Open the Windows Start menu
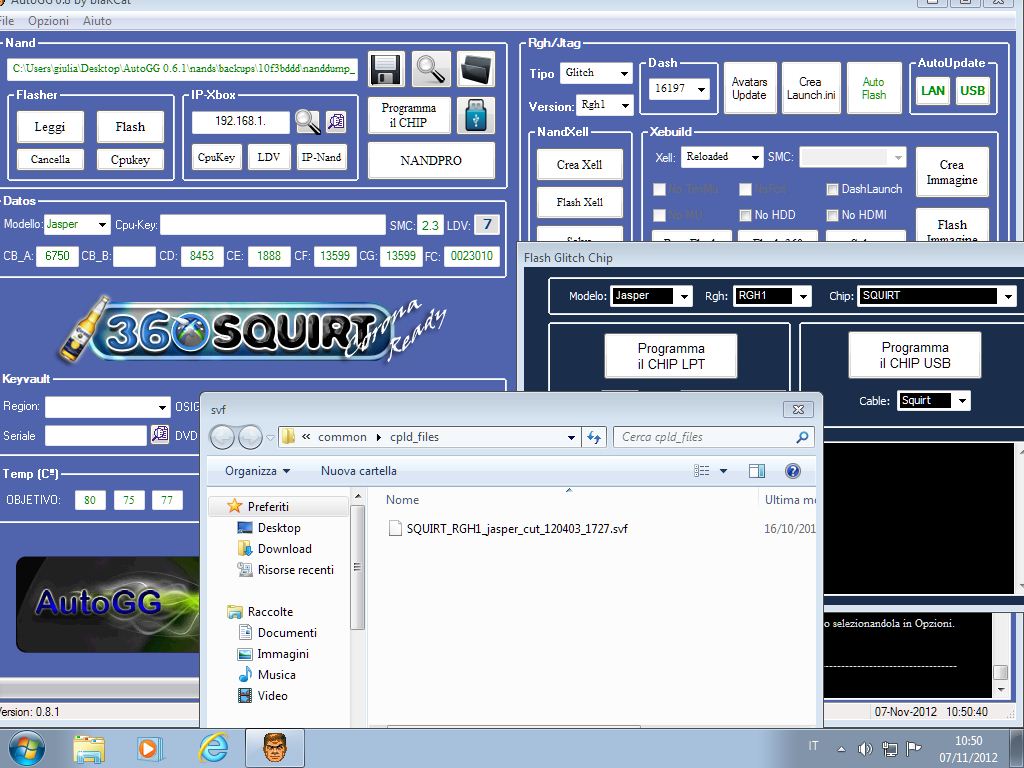Image resolution: width=1024 pixels, height=768 pixels. [26, 748]
